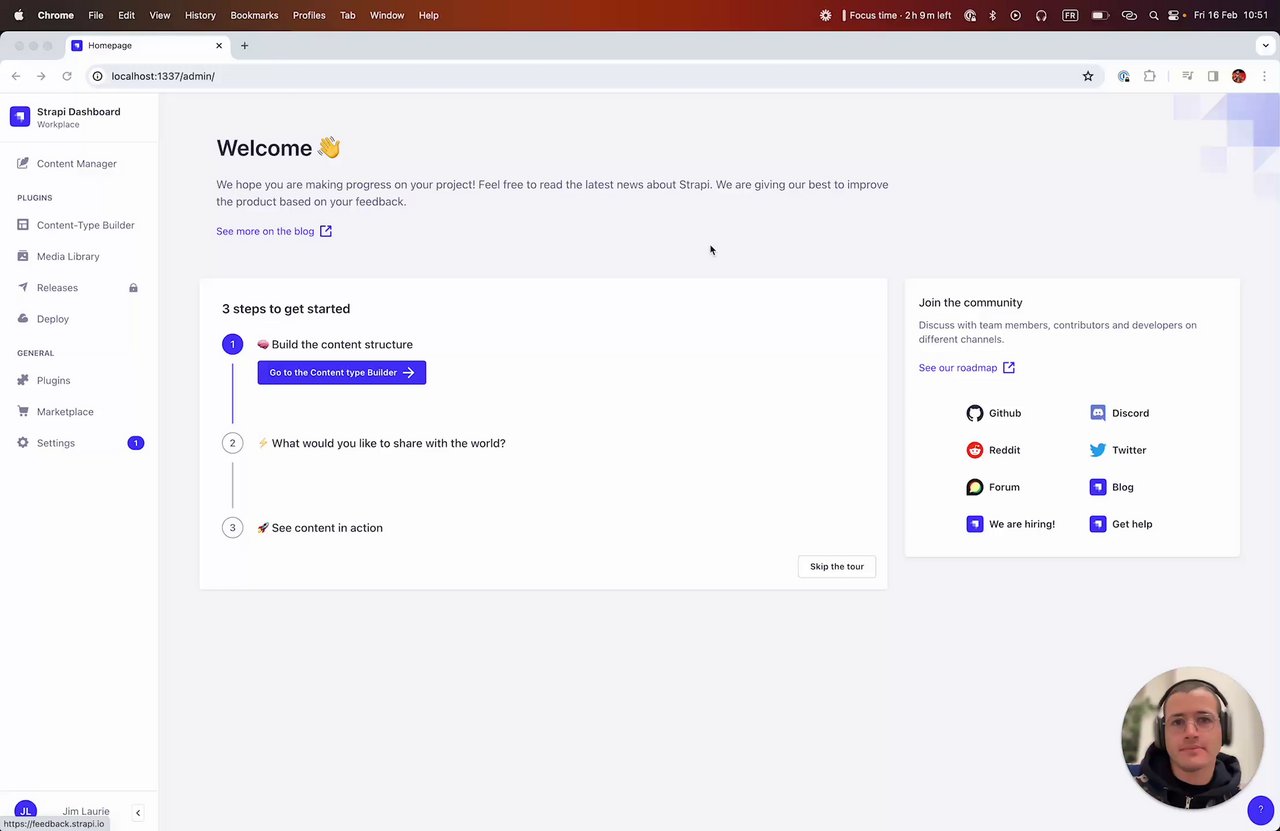This screenshot has width=1280, height=831.
Task: Click Skip the tour button
Action: click(x=837, y=567)
